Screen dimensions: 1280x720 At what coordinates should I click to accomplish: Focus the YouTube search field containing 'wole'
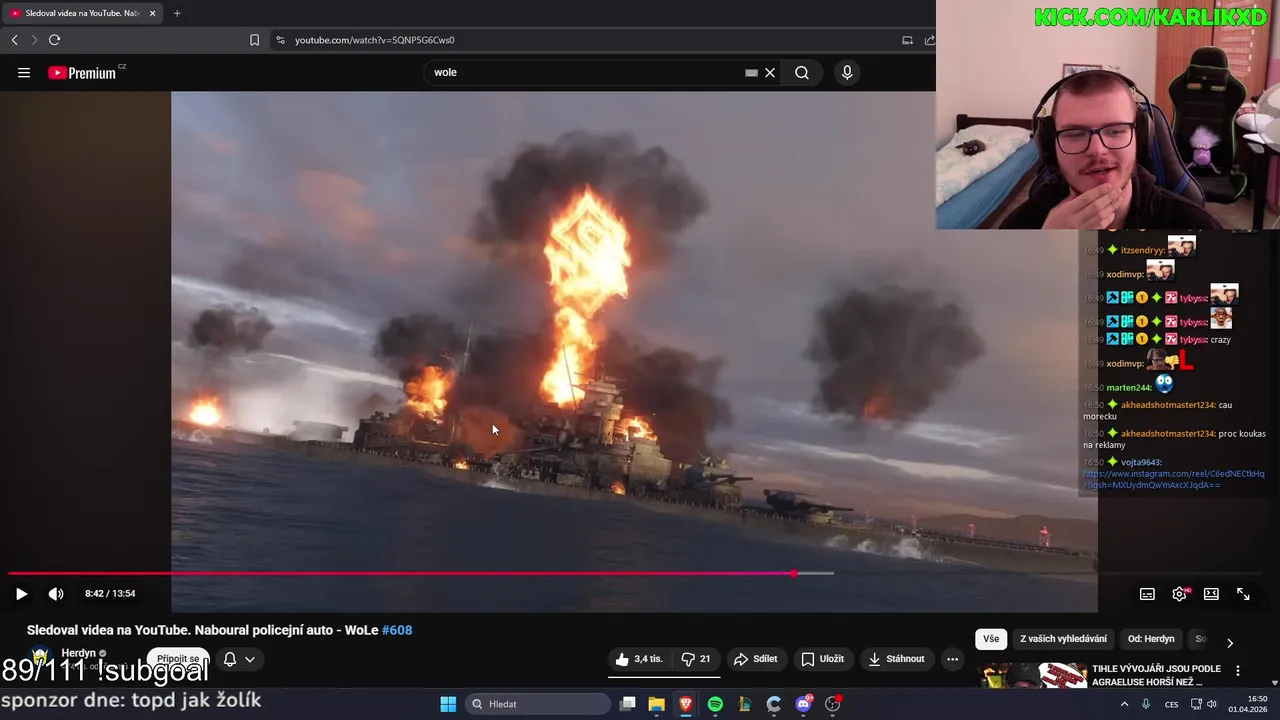(585, 73)
